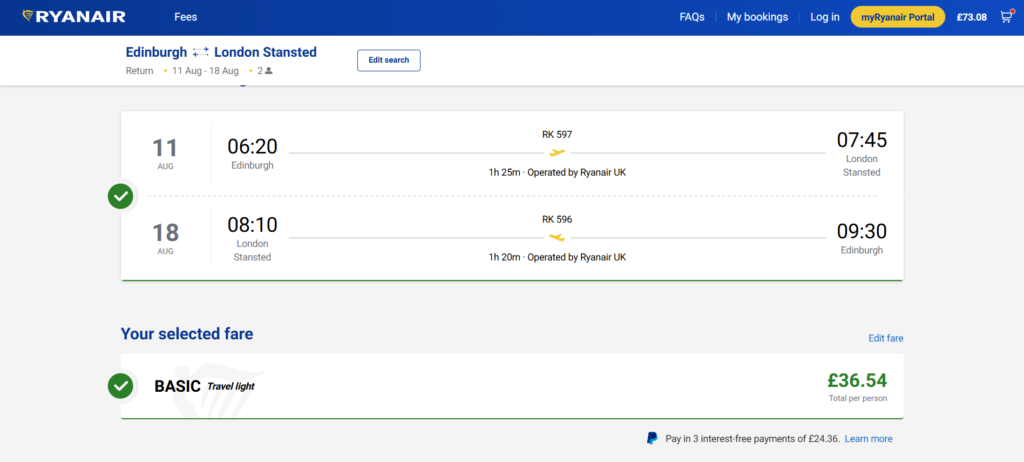The height and width of the screenshot is (462, 1024).
Task: Click the Ryanair logo
Action: click(x=74, y=17)
